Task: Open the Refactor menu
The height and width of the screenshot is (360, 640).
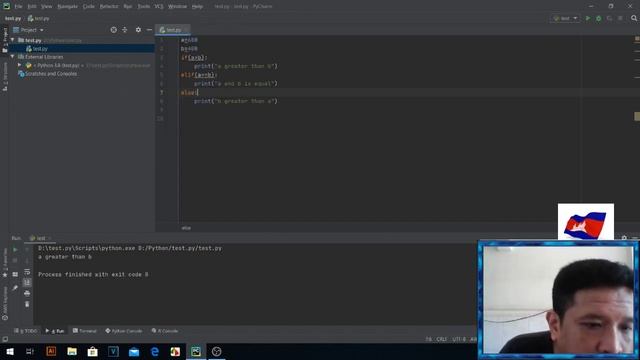Action: pos(109,7)
